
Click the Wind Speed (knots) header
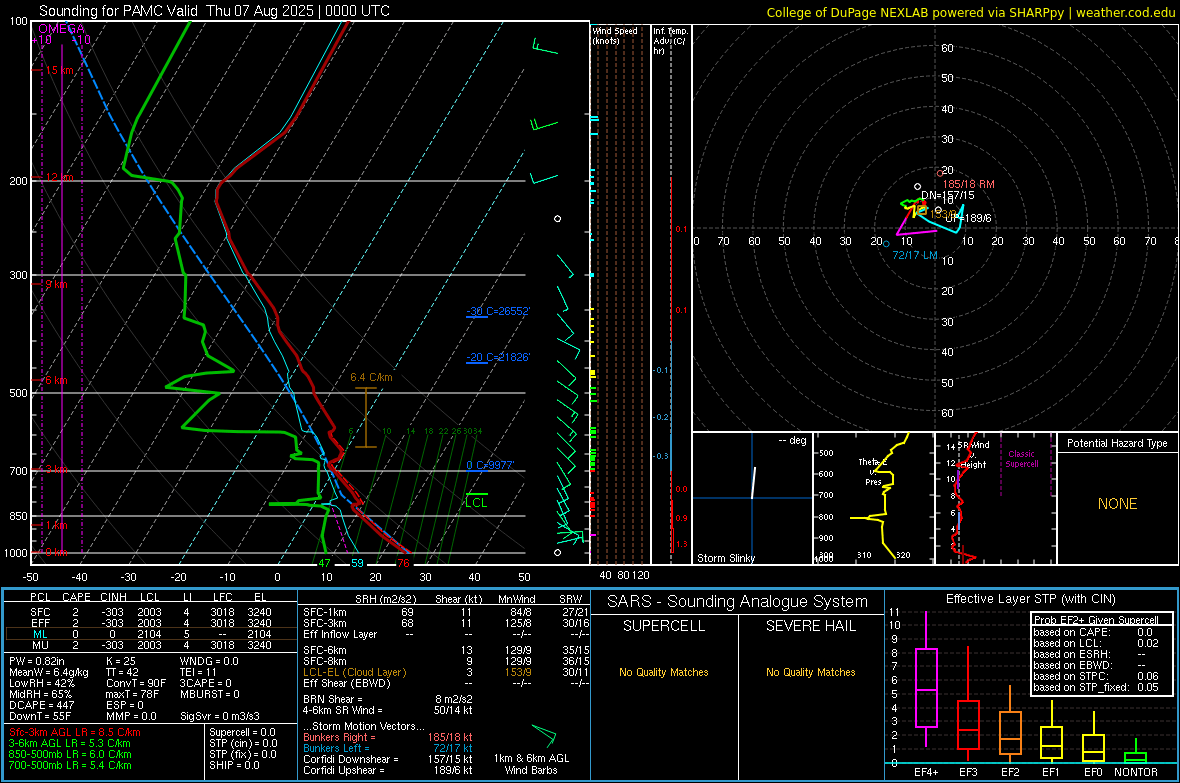click(615, 35)
